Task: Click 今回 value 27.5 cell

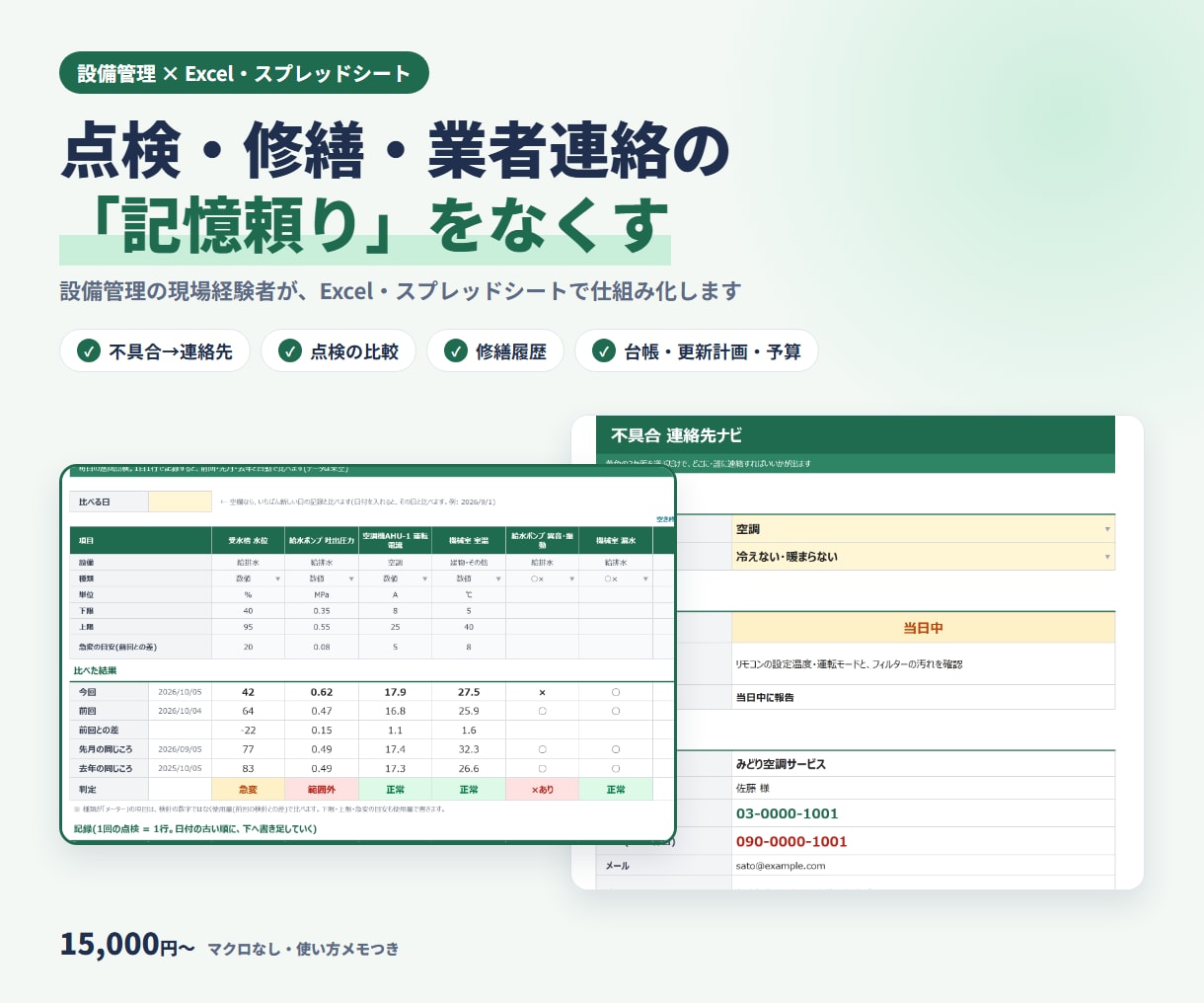Action: 469,692
